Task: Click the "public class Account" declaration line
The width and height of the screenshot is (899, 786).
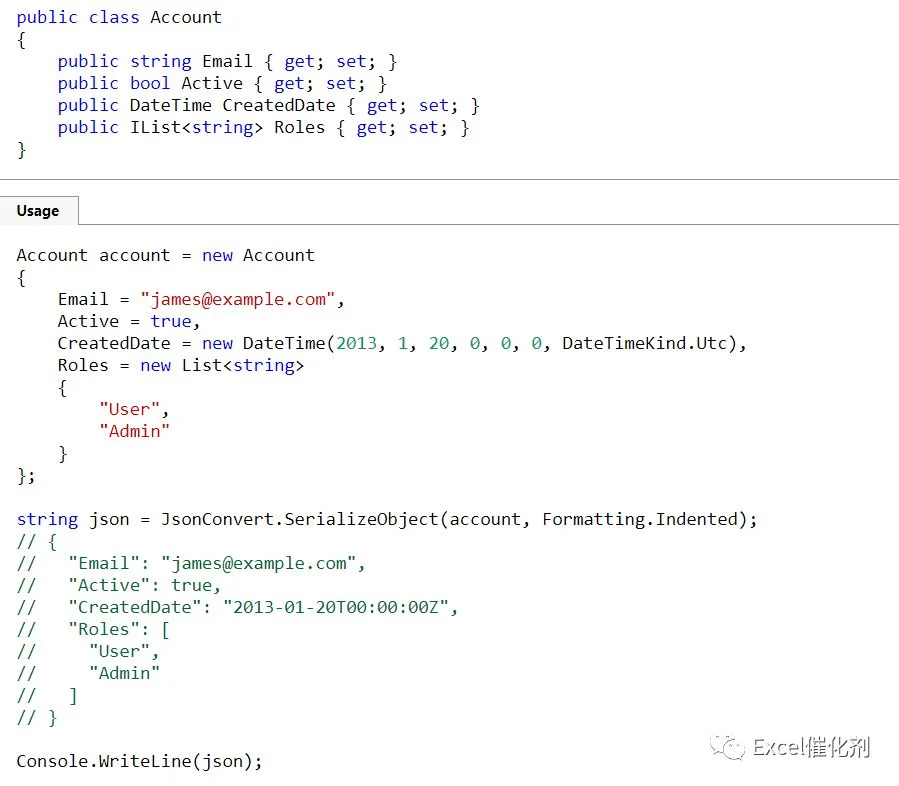Action: coord(119,17)
